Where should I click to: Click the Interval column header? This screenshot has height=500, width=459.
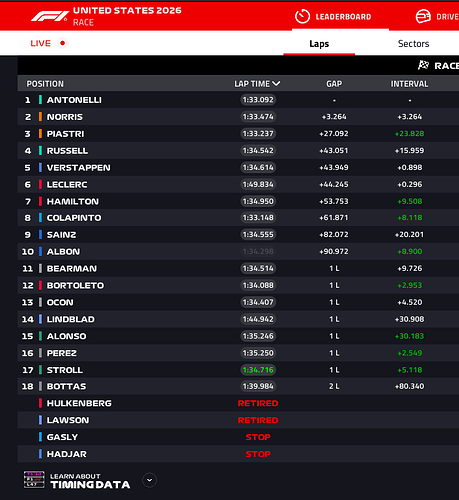[409, 84]
